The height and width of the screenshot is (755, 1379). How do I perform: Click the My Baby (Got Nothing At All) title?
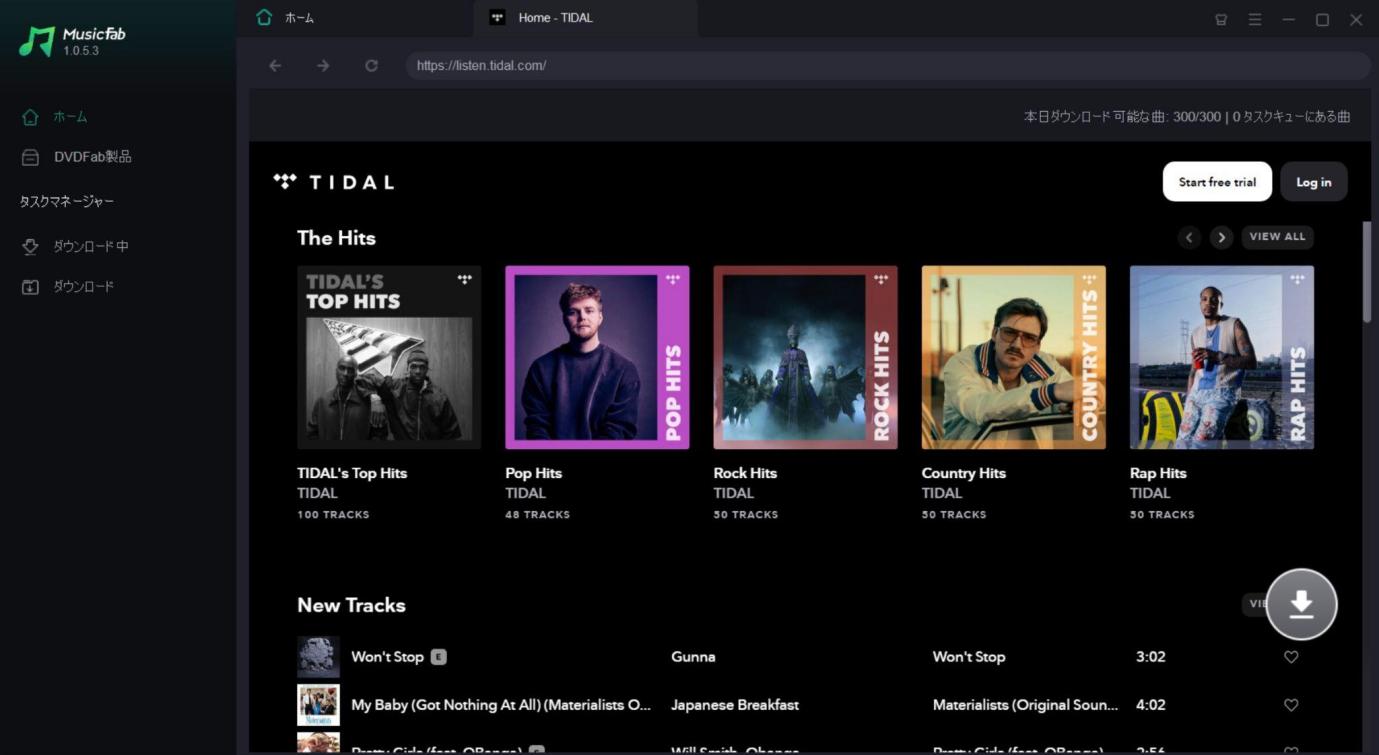tap(501, 705)
